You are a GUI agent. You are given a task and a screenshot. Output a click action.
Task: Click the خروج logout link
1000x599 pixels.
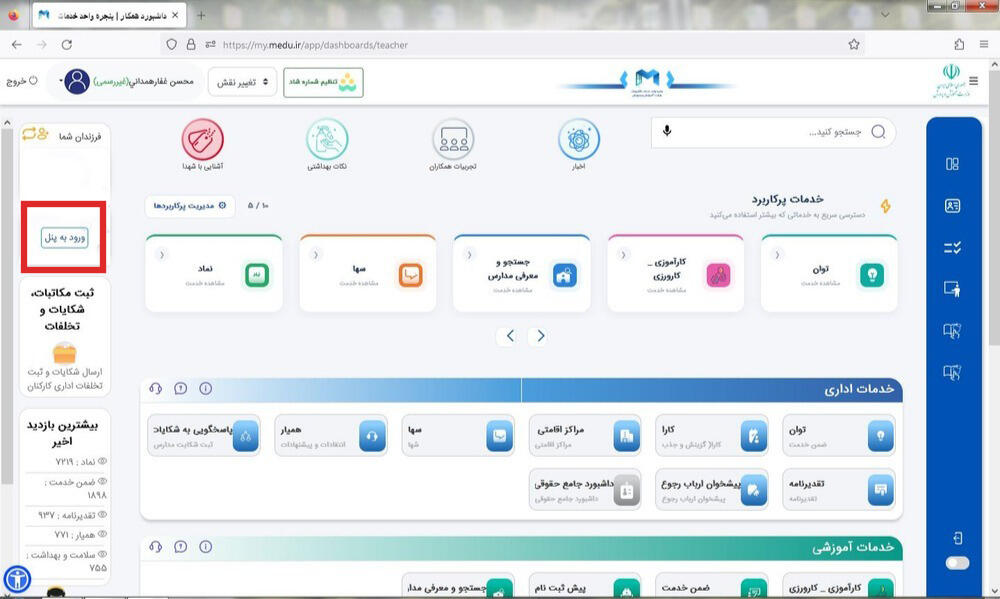[x=22, y=81]
